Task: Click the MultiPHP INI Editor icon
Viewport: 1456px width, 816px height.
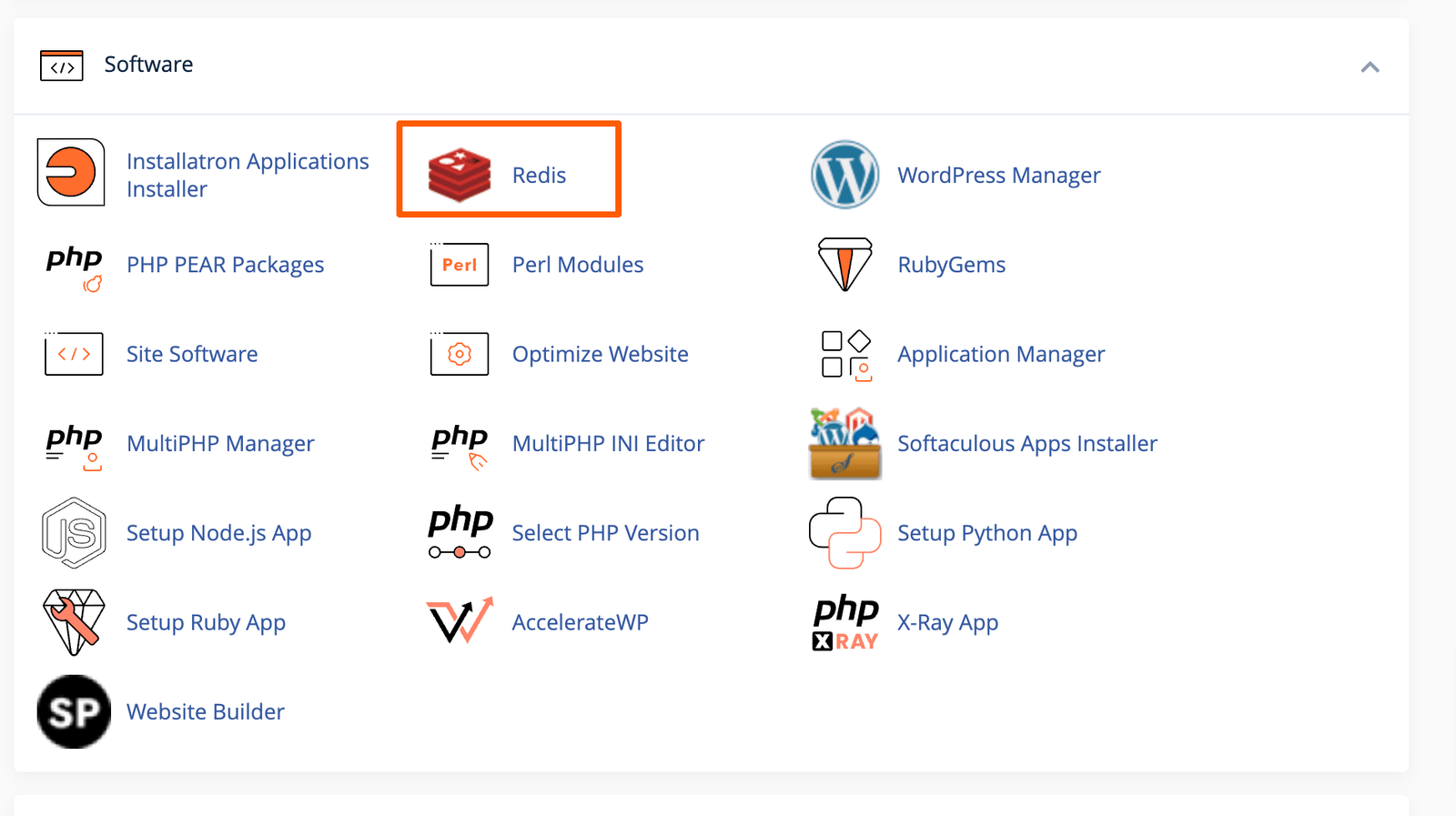Action: click(460, 447)
